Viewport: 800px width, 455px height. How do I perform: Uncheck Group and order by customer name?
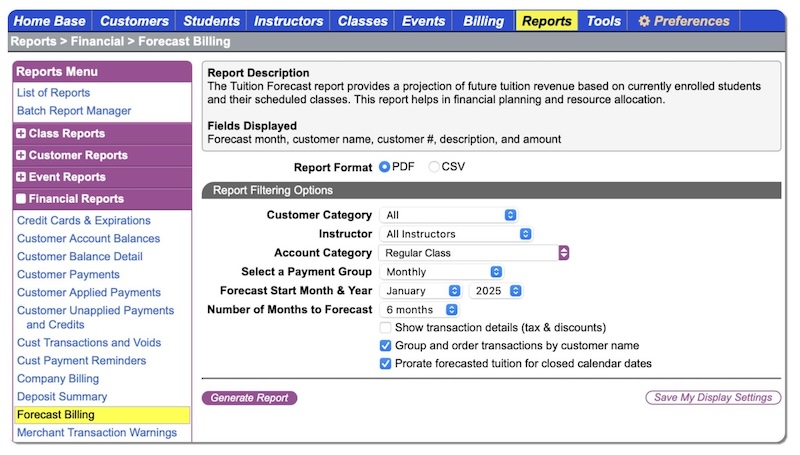[386, 346]
